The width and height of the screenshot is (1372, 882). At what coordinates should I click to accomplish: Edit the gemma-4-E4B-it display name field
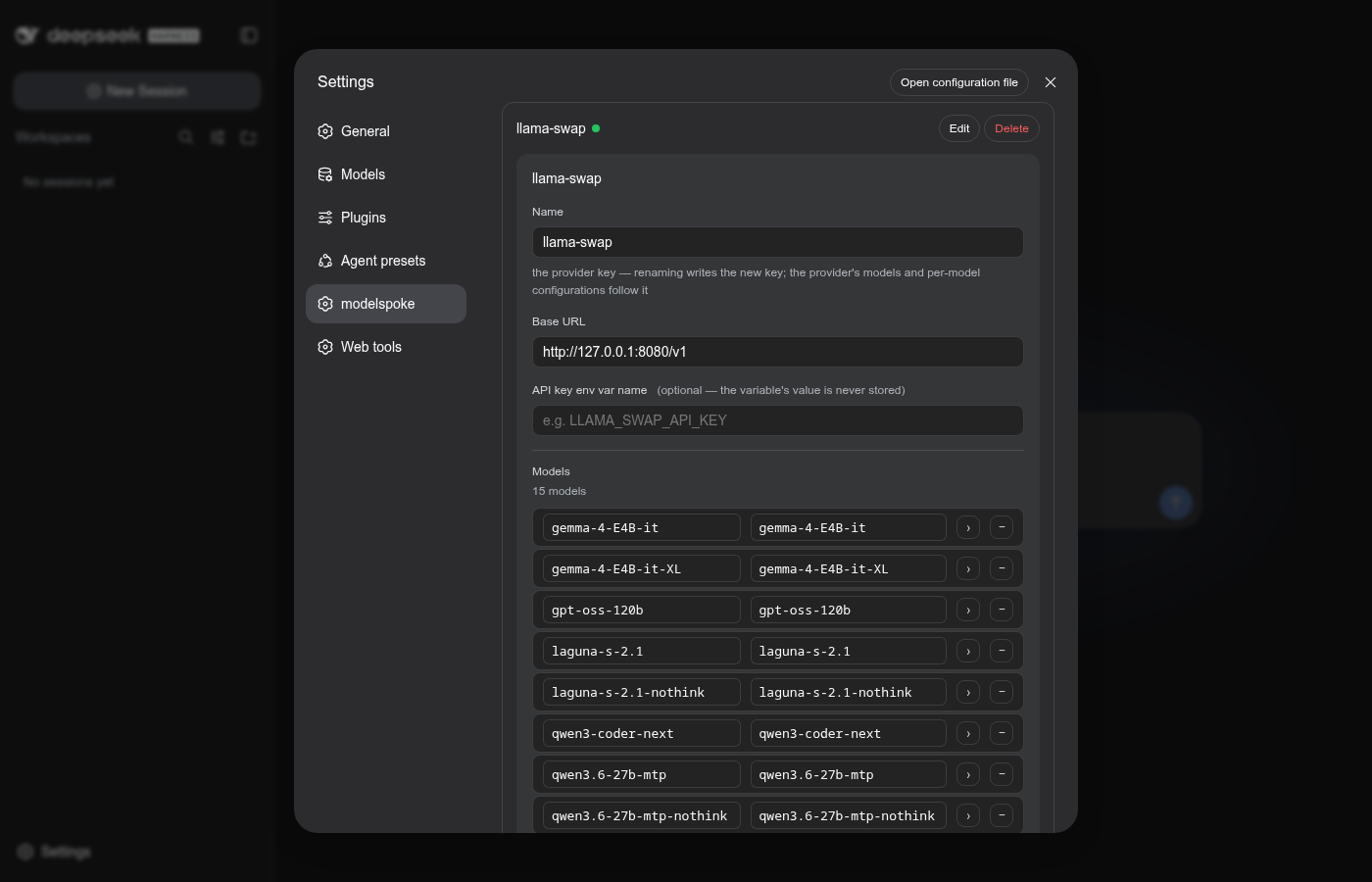849,527
